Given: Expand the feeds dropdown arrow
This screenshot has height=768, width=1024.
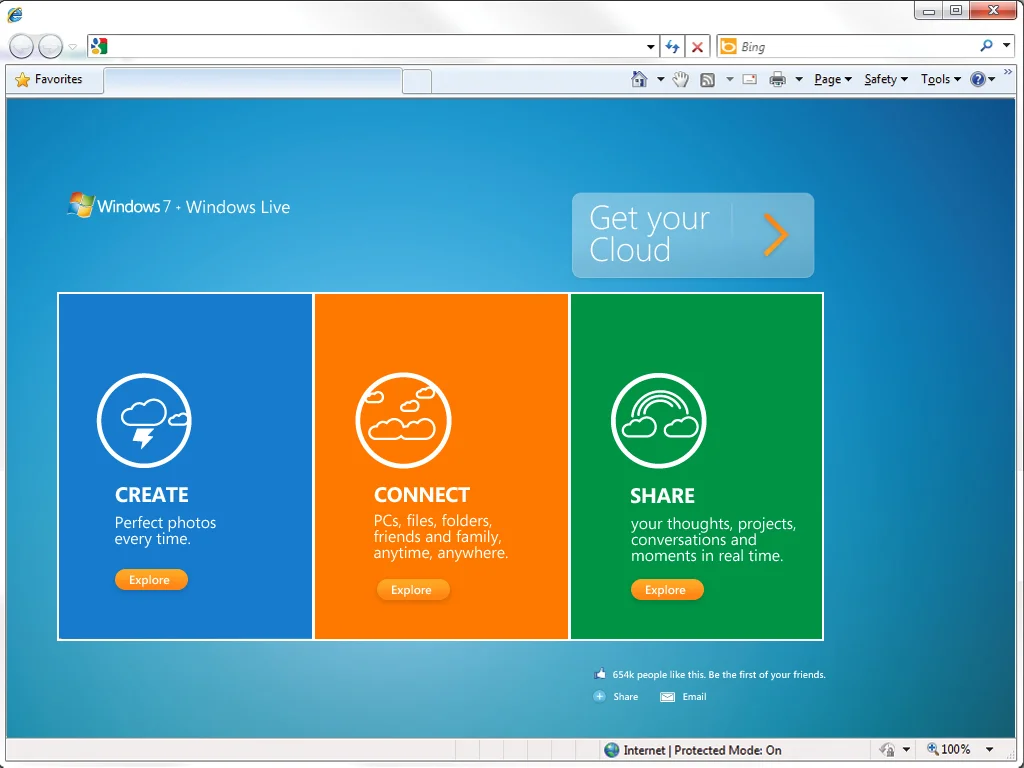Looking at the screenshot, I should coord(729,80).
